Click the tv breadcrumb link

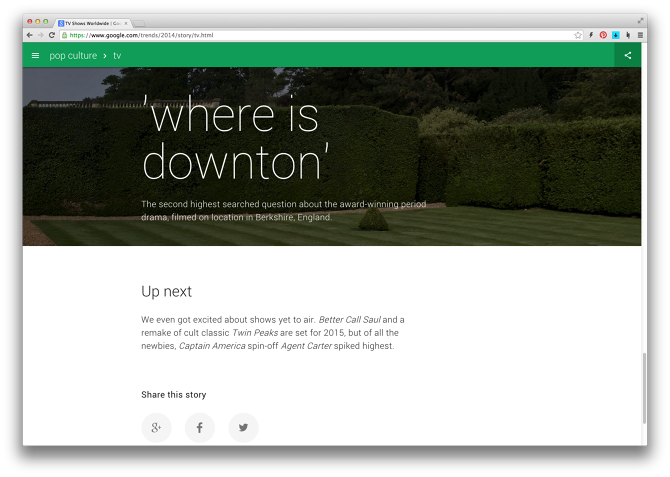click(x=117, y=55)
